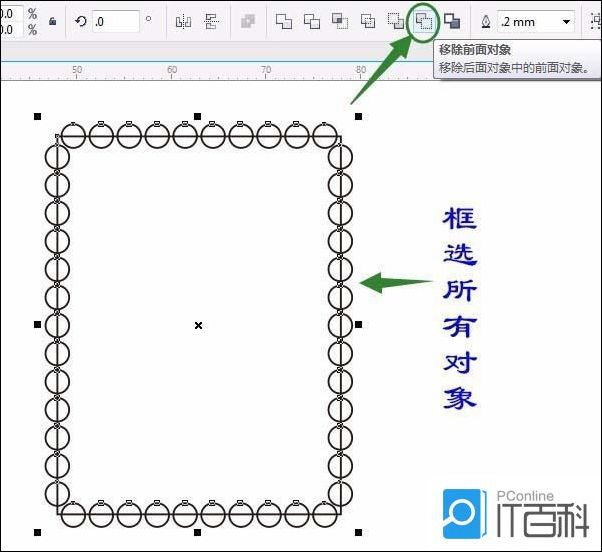Apply the Front Minus Back command
The width and height of the screenshot is (602, 552).
coord(395,21)
